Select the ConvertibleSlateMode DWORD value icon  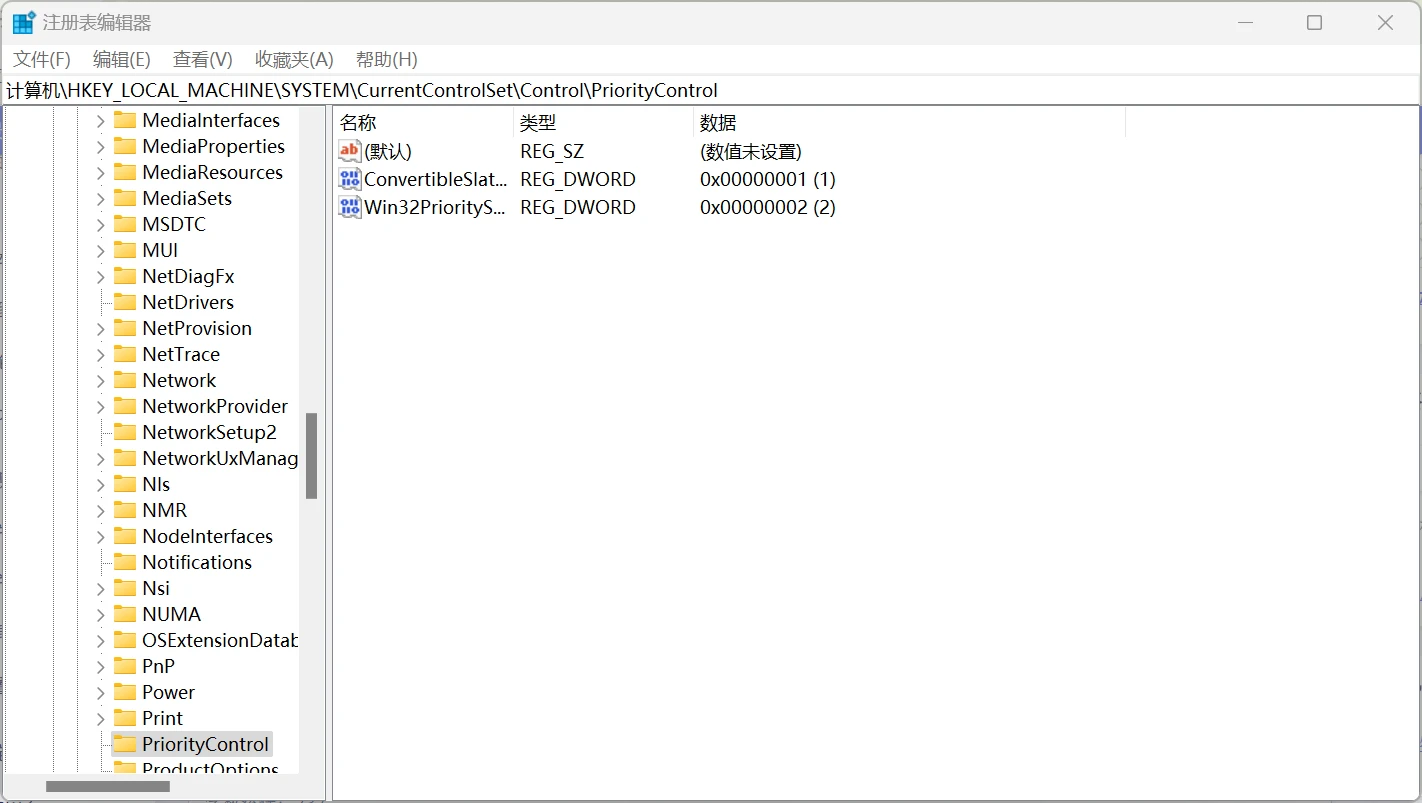[x=349, y=179]
